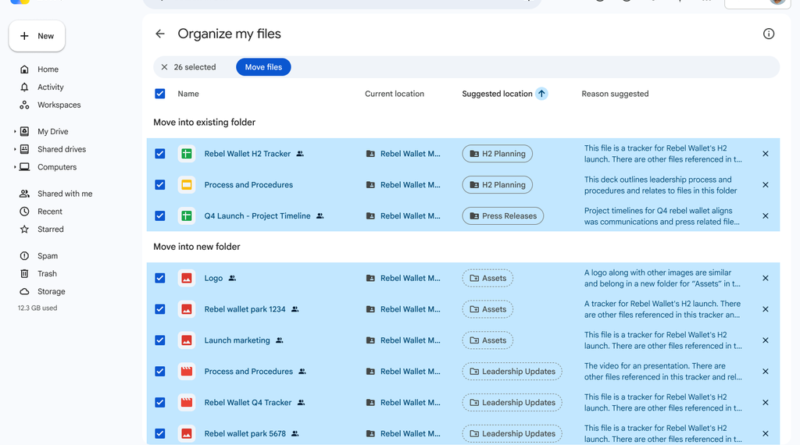Screen dimensions: 800x445
Task: Dismiss suggestion for Rebel Wallet H2 Tracker
Action: 765,154
